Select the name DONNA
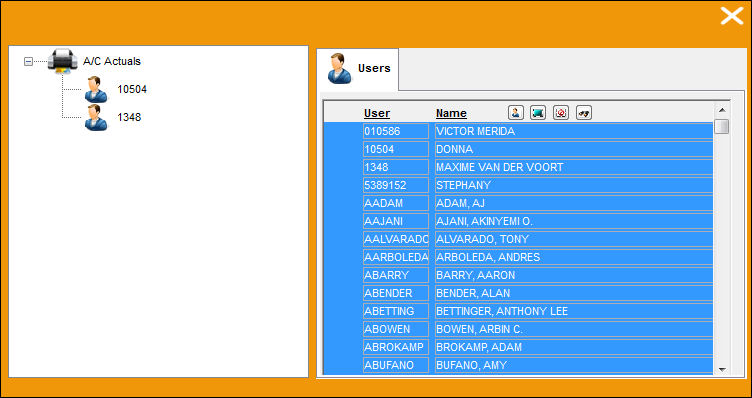The height and width of the screenshot is (398, 752). coord(574,149)
